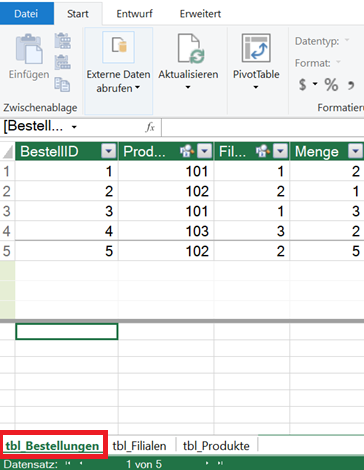364x470 pixels.
Task: Click BestellID cell with value 1
Action: (x=67, y=171)
